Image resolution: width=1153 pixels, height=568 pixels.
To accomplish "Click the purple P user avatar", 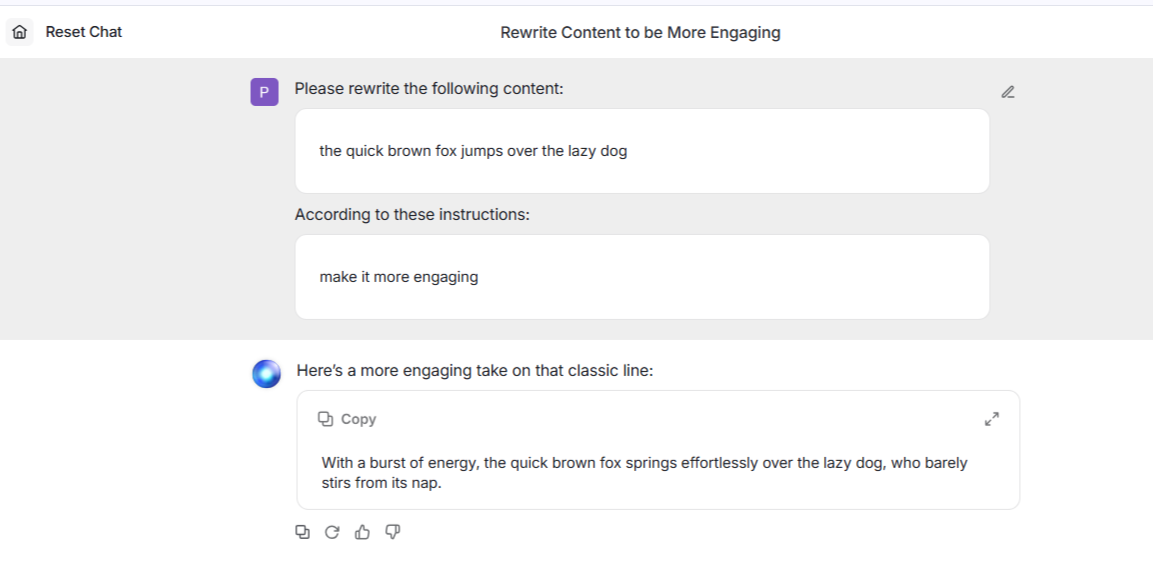I will [x=264, y=93].
